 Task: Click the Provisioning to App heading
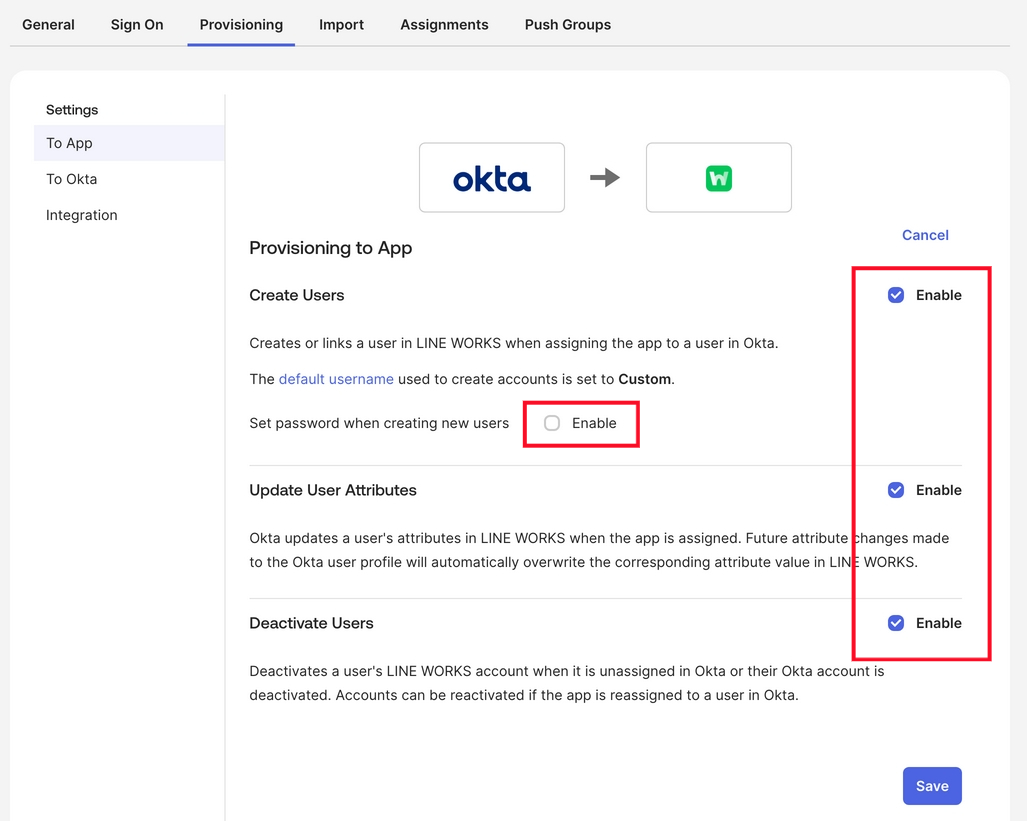[331, 248]
